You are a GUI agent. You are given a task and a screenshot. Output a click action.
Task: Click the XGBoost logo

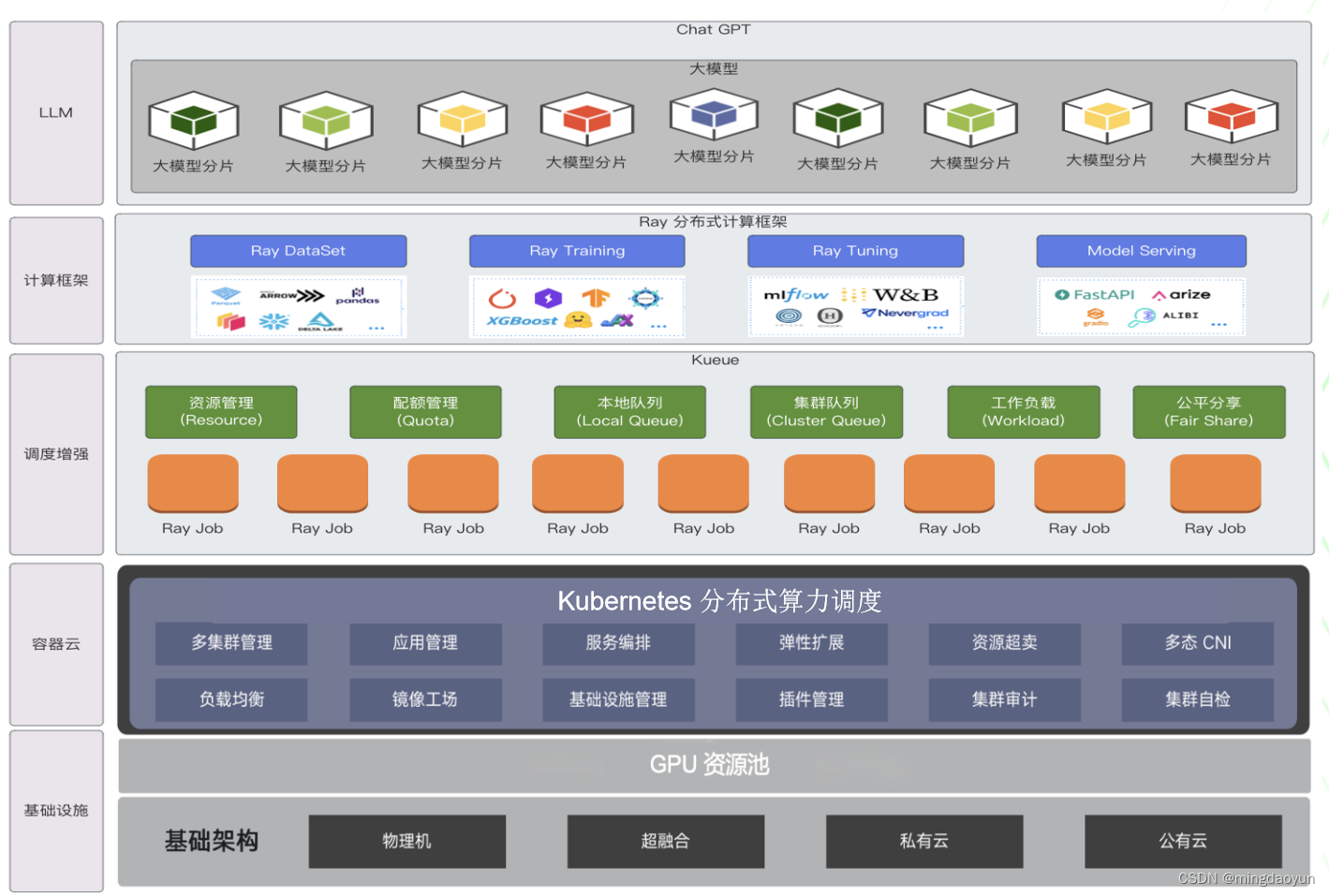(x=522, y=321)
